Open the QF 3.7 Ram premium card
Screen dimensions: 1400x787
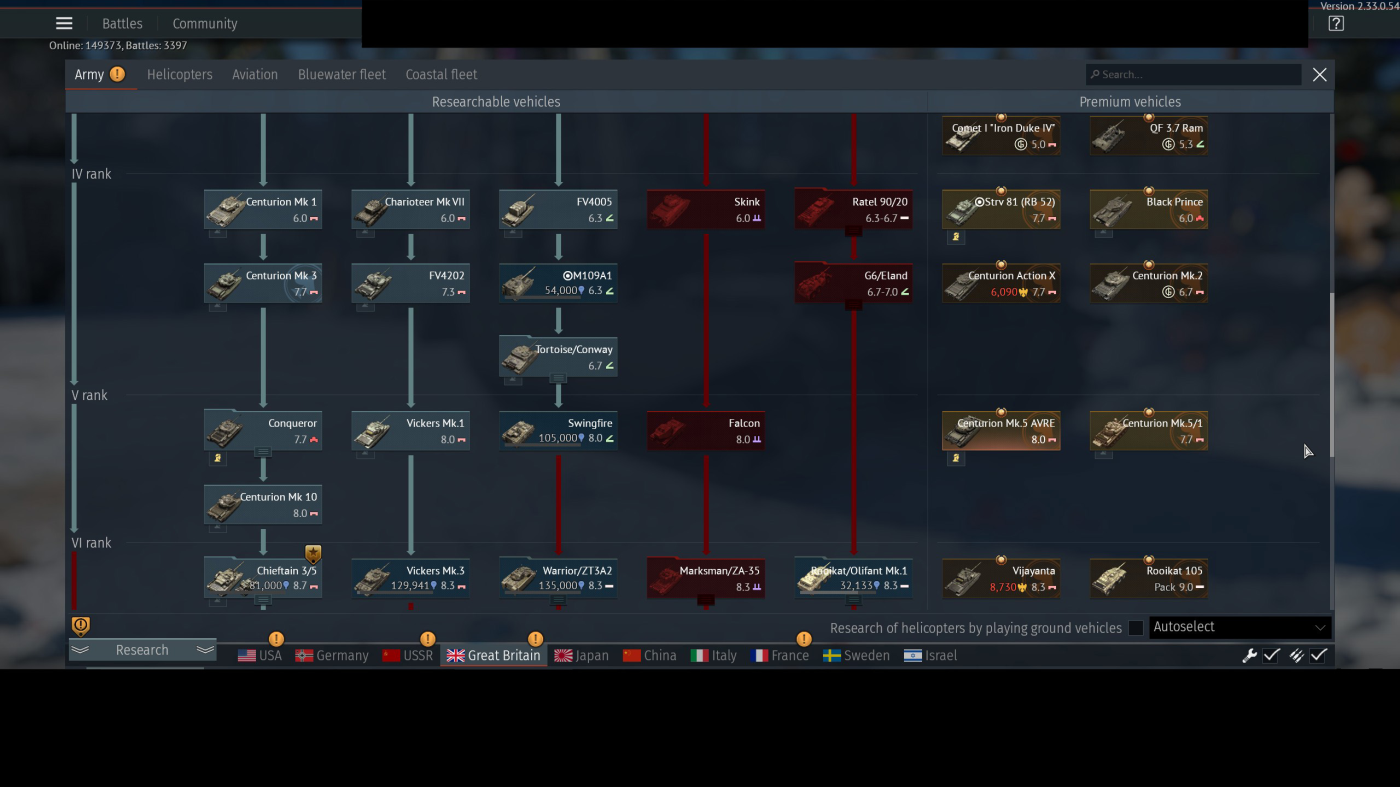[1149, 136]
